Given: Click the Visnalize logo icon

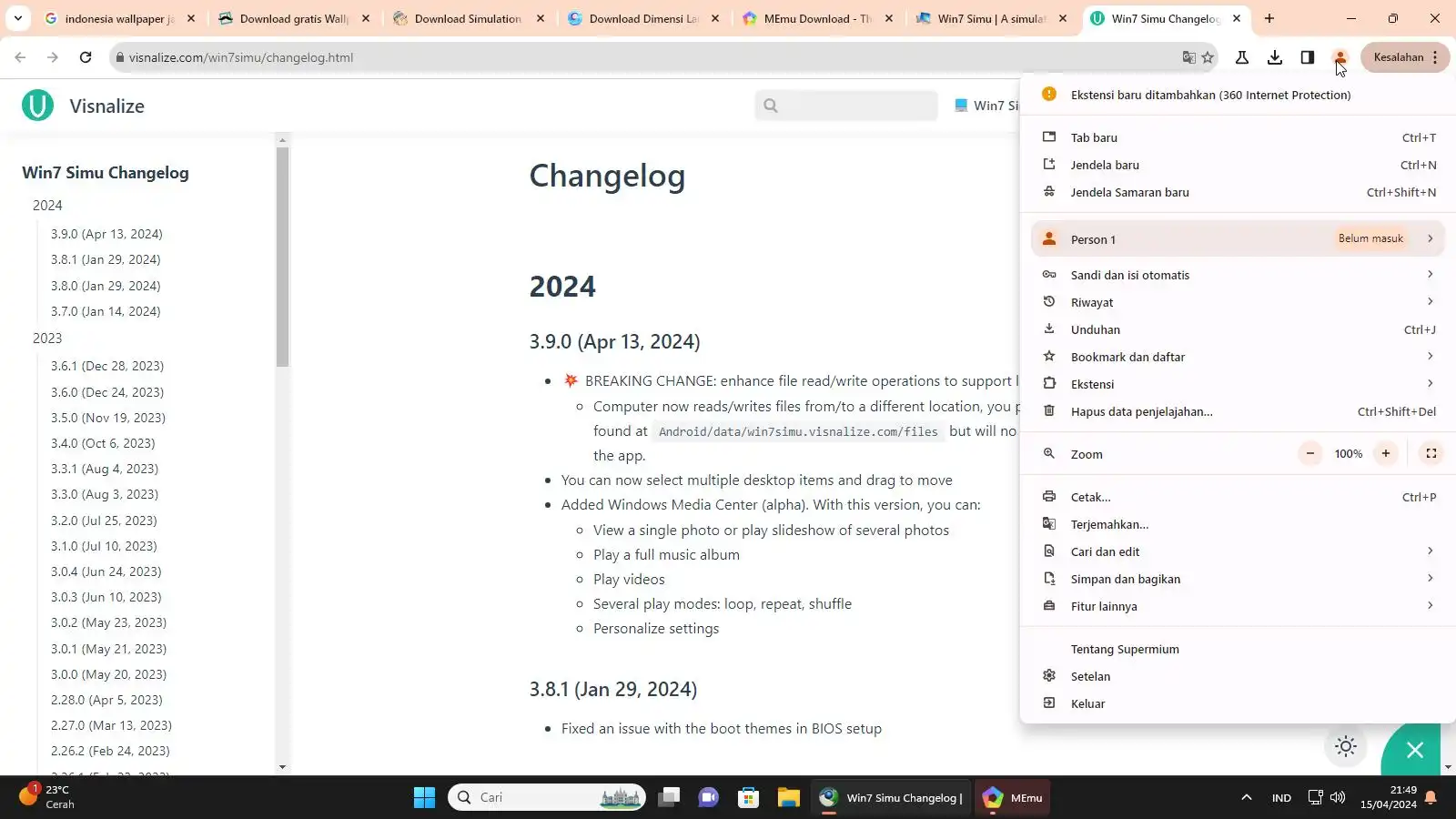Looking at the screenshot, I should point(37,106).
